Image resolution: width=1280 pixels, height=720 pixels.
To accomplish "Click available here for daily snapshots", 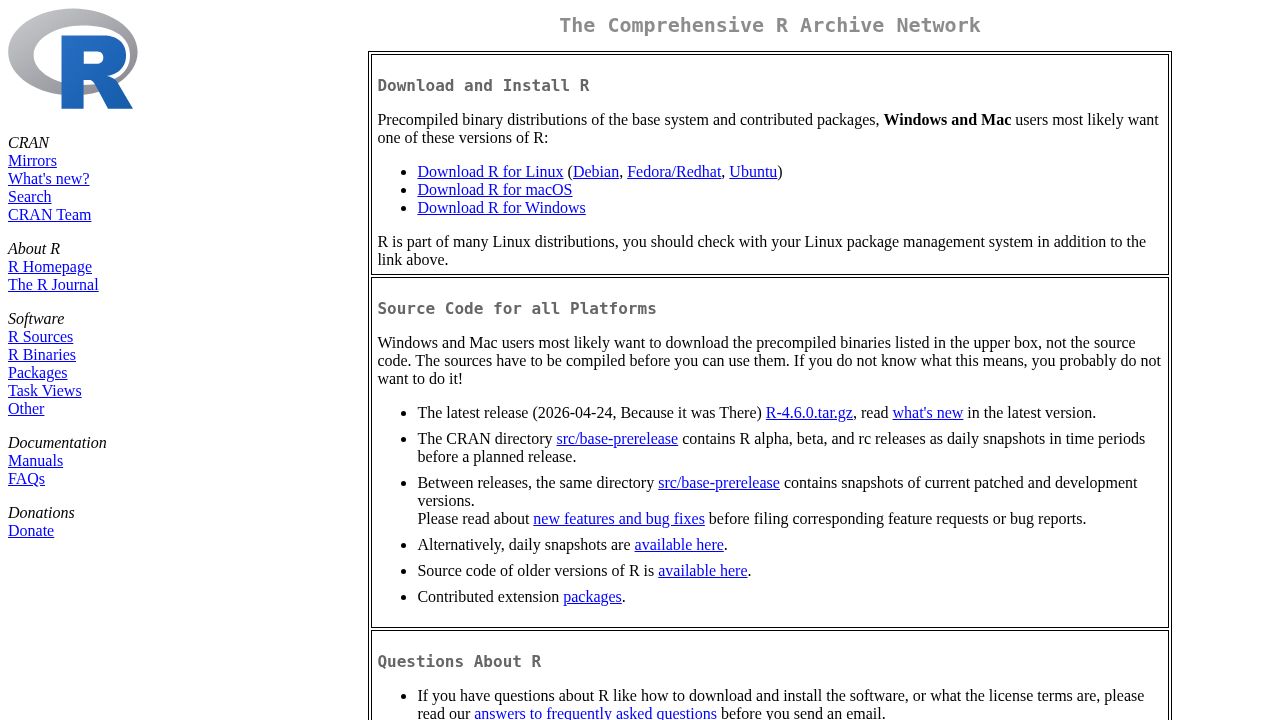I will click(x=679, y=545).
